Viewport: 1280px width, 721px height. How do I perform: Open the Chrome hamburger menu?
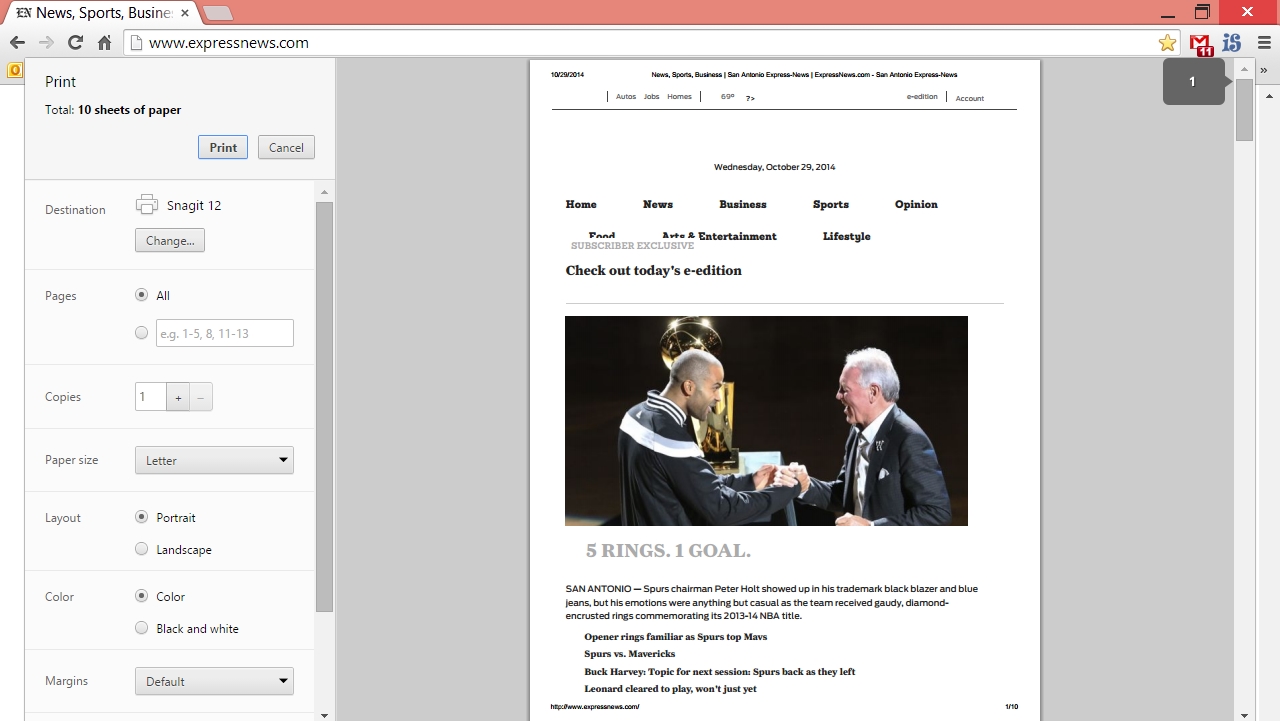pyautogui.click(x=1264, y=43)
